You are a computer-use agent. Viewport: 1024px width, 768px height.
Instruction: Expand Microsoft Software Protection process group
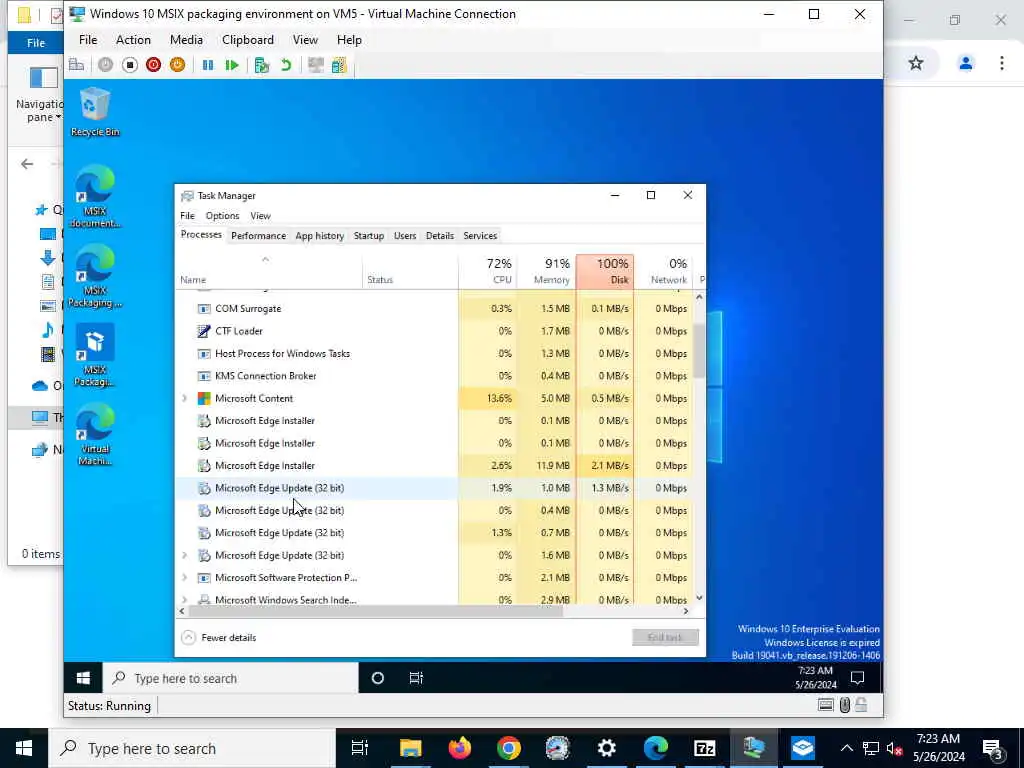click(184, 577)
